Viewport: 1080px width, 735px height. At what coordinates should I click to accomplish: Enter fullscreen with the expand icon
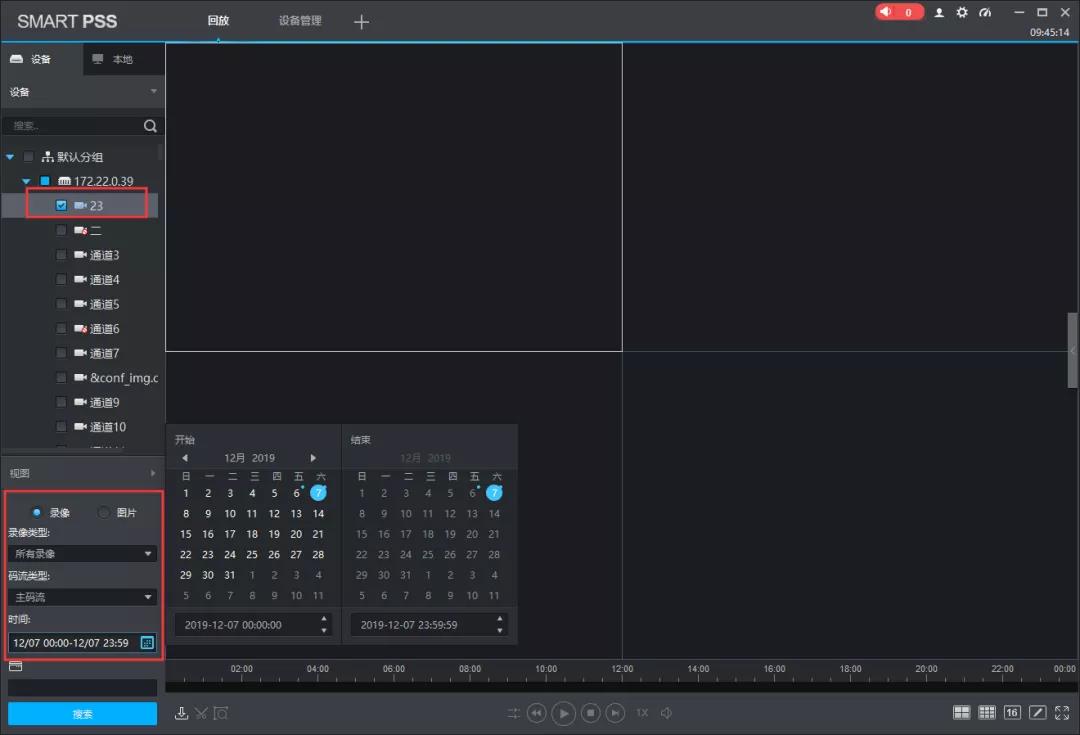pyautogui.click(x=1062, y=713)
